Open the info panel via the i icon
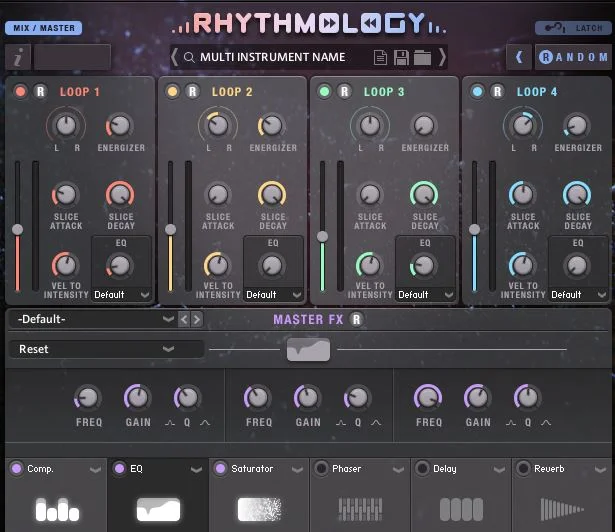 (18, 57)
